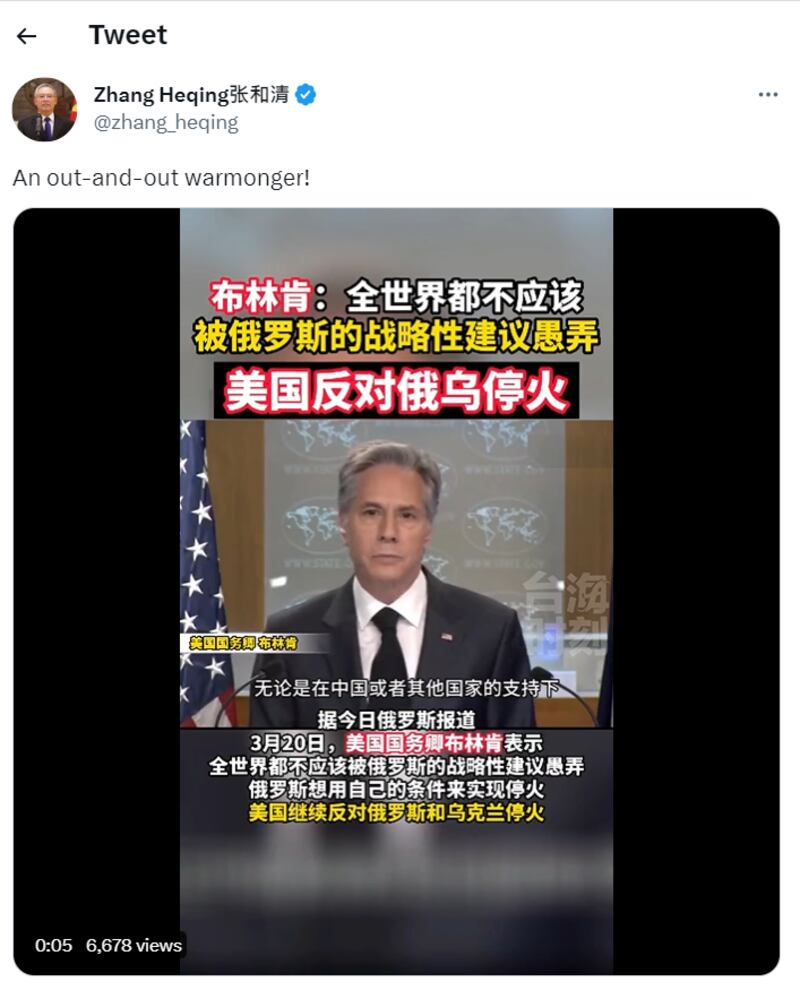
Task: Open Zhang Heqing's profile avatar
Action: click(44, 109)
